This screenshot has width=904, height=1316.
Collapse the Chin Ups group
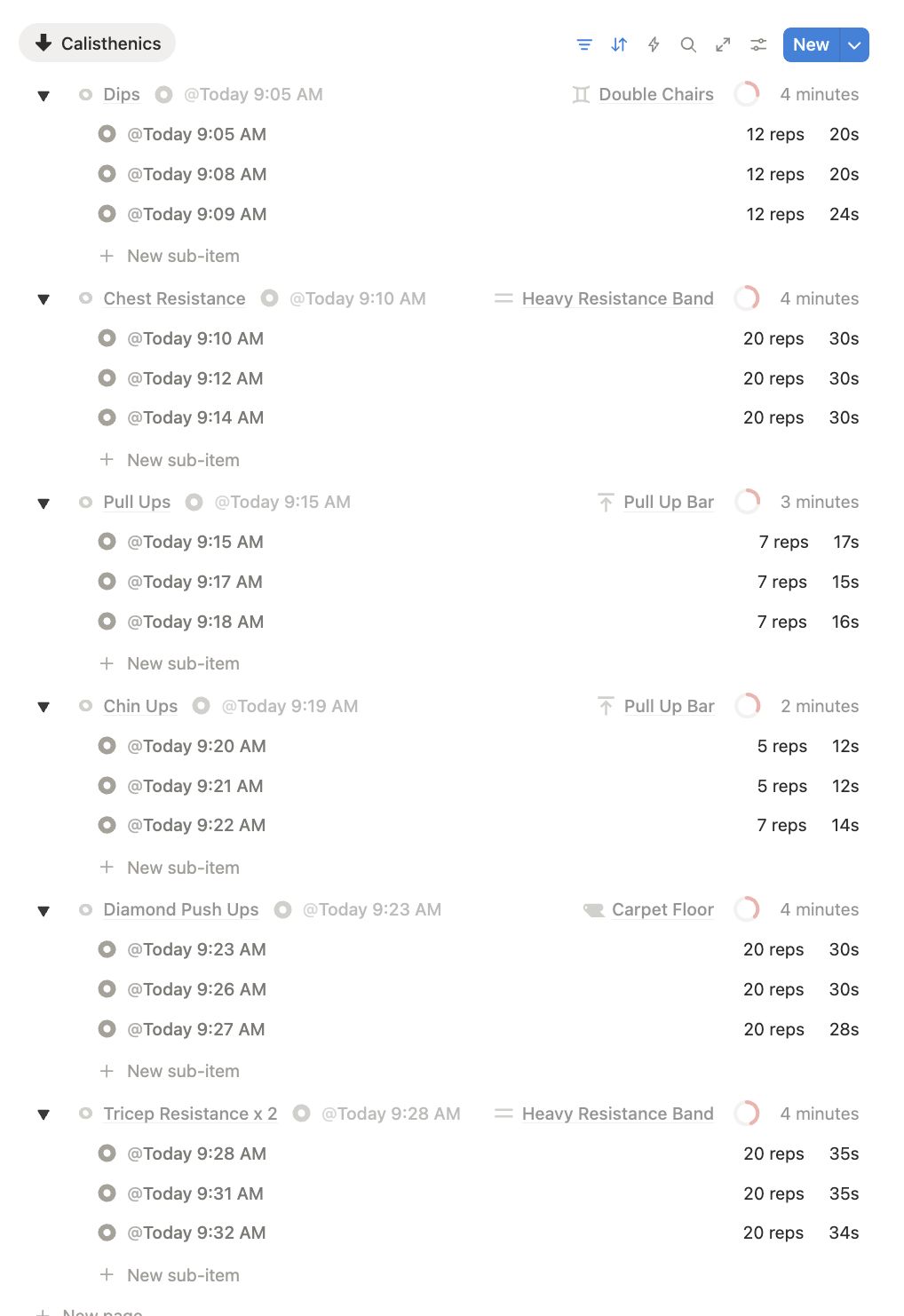(x=44, y=708)
